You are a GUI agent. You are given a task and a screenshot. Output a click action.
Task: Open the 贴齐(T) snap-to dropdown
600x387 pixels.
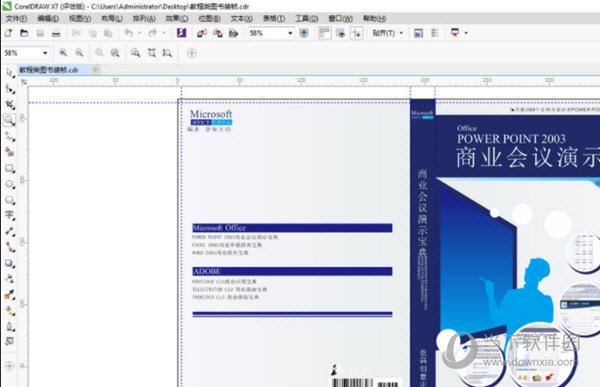tap(387, 33)
